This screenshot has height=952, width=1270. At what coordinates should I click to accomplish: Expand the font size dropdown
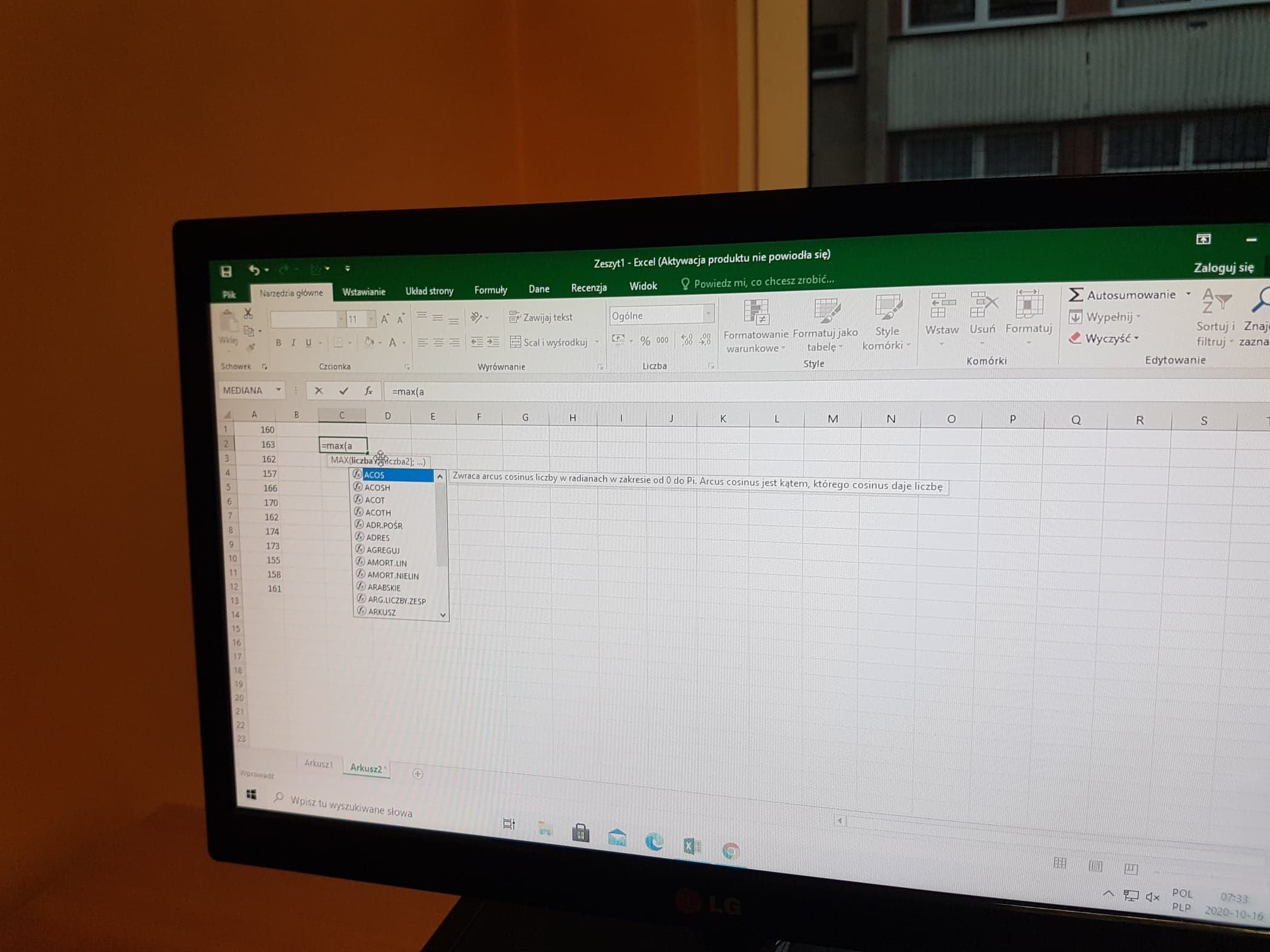click(371, 319)
